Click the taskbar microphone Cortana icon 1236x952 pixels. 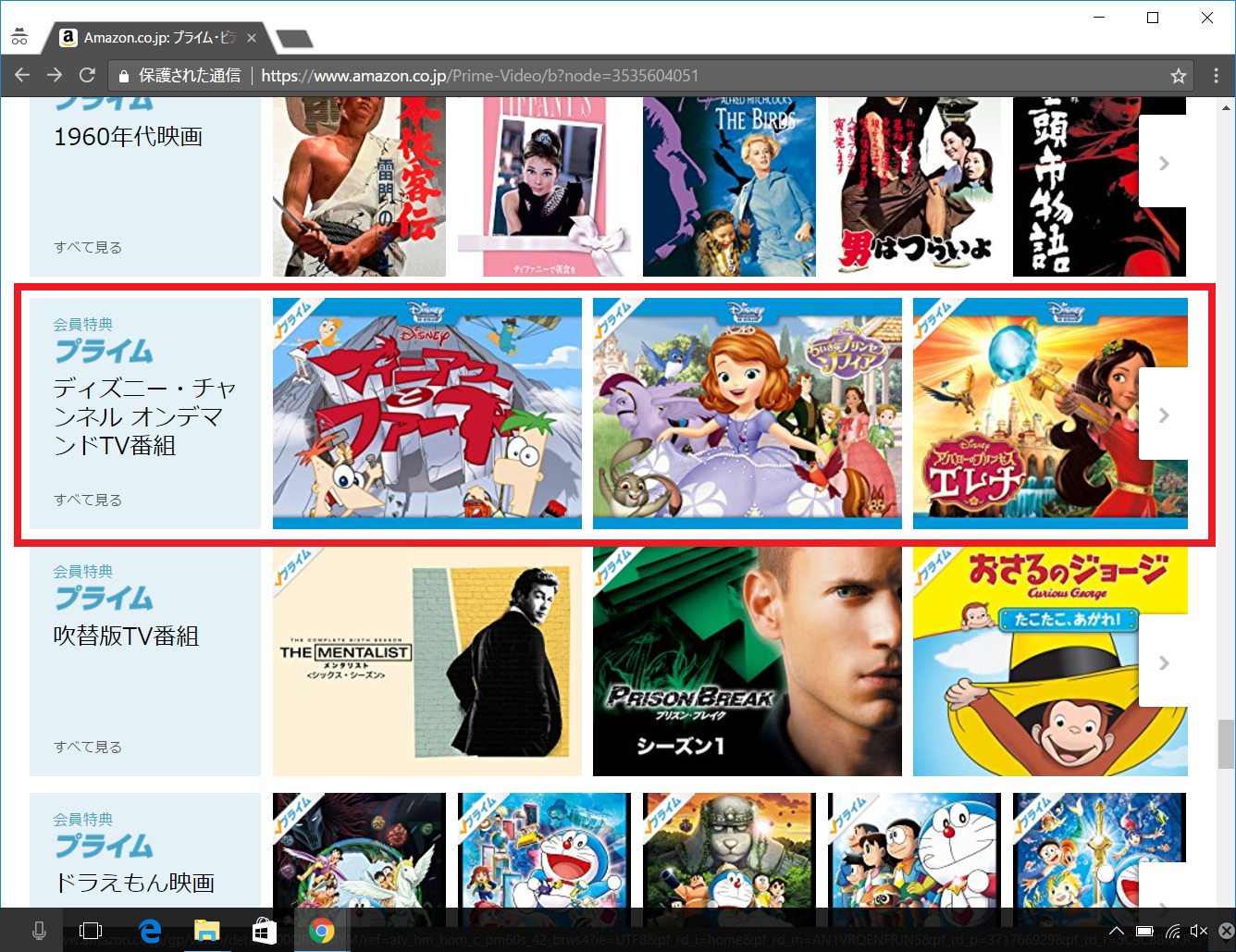(x=39, y=931)
